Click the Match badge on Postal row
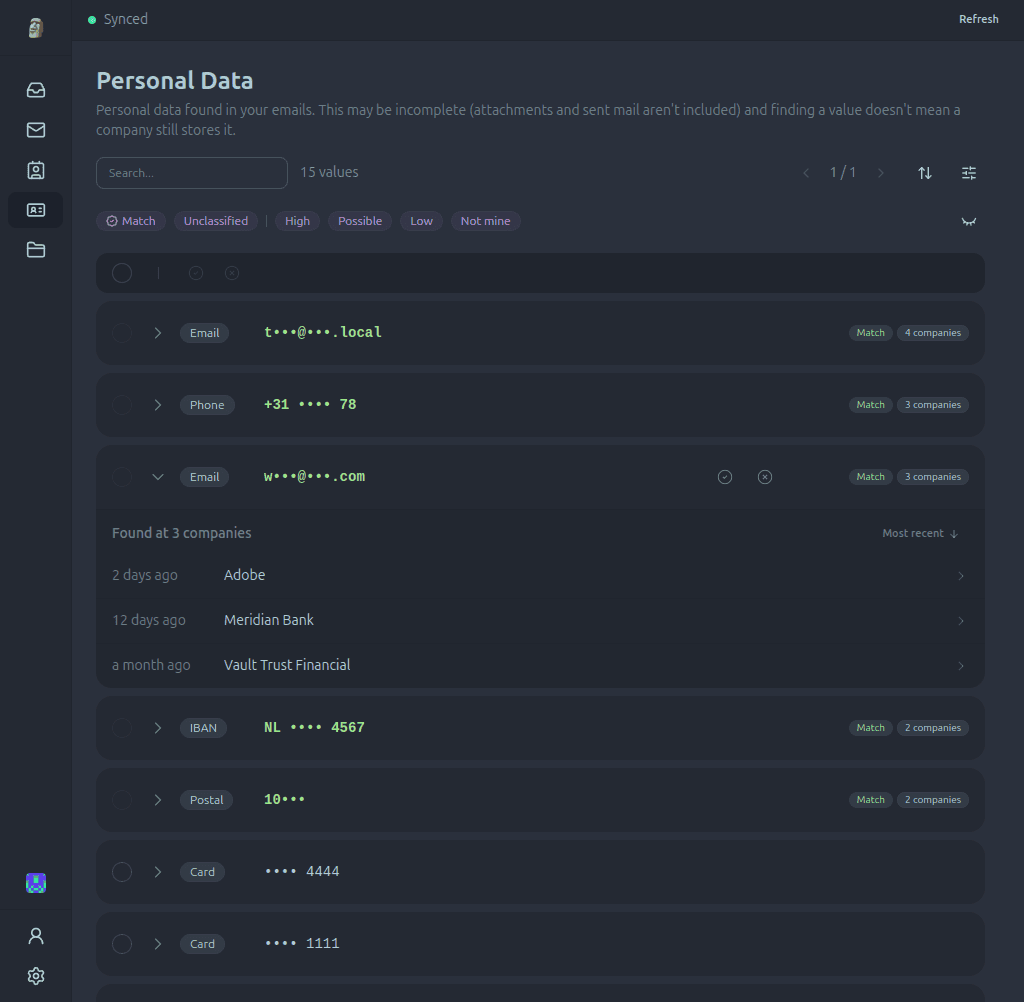1024x1002 pixels. 871,800
